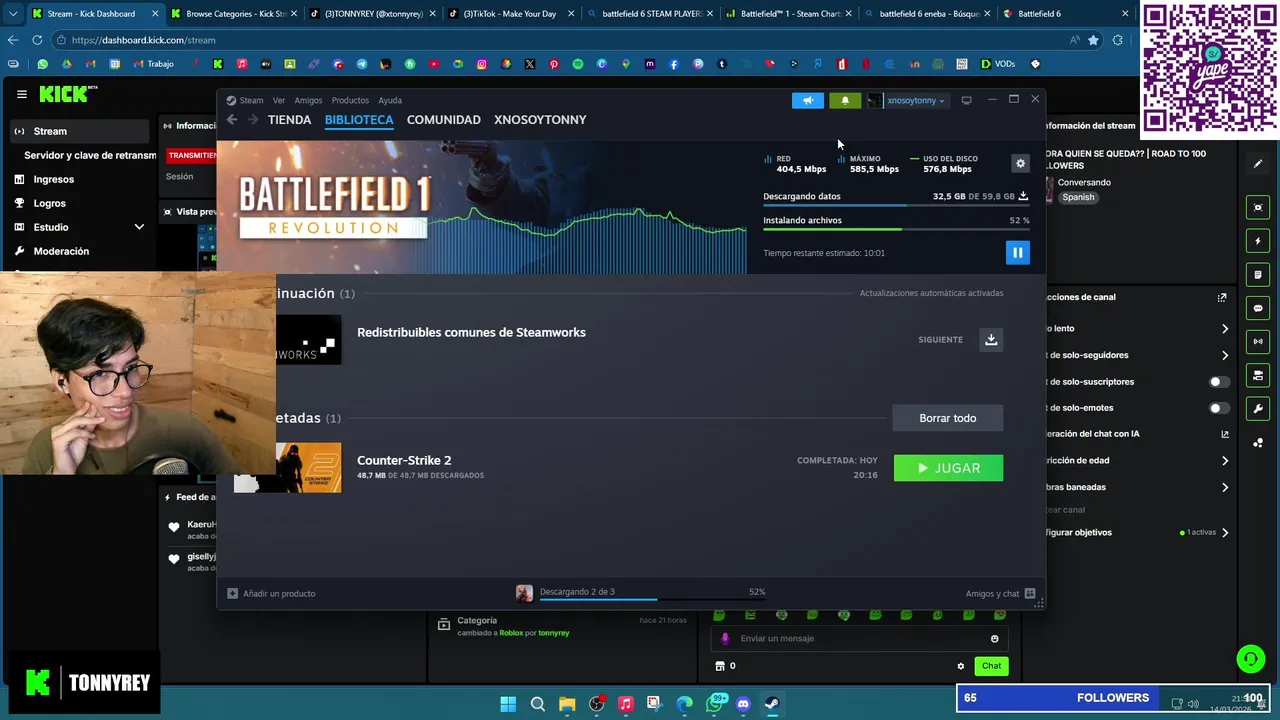Click the green support headset button
Image resolution: width=1280 pixels, height=720 pixels.
(x=1250, y=659)
